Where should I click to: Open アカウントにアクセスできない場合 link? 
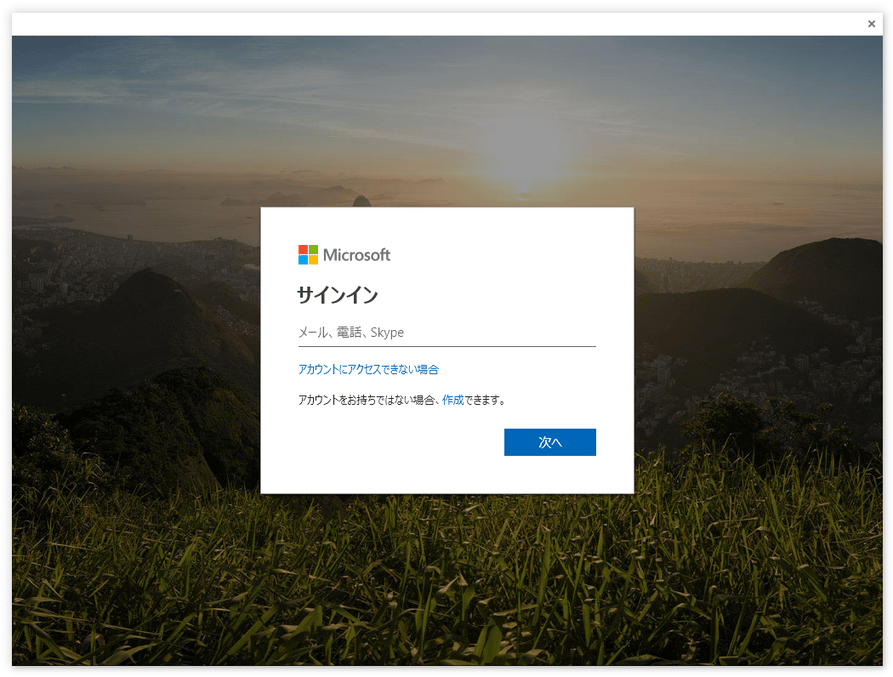(x=368, y=370)
